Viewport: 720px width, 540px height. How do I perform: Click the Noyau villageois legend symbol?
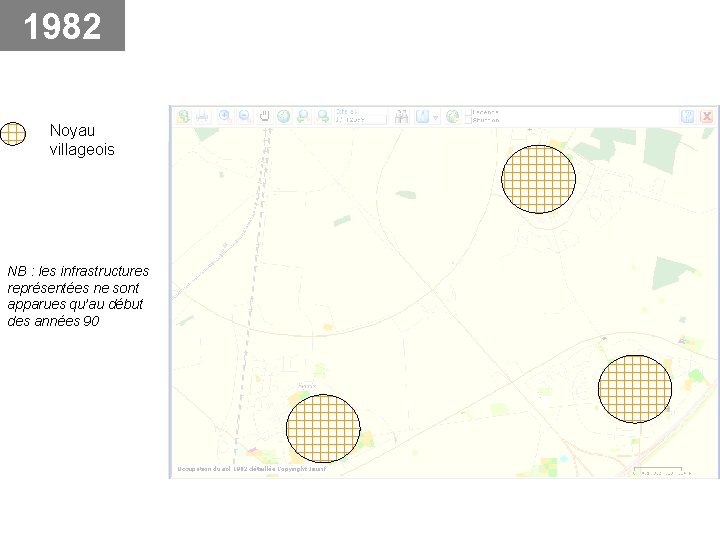pos(13,134)
